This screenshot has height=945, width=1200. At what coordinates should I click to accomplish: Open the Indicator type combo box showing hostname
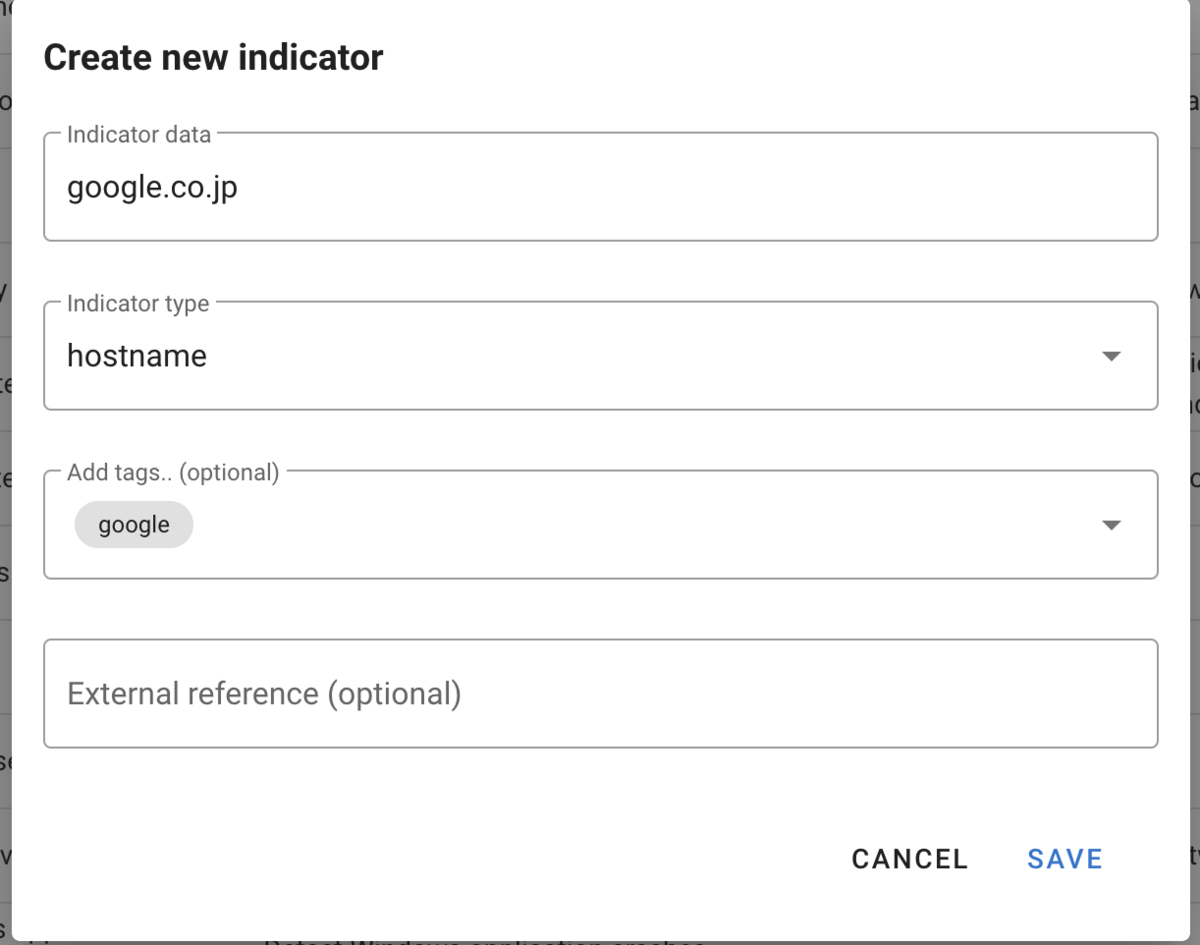click(600, 356)
